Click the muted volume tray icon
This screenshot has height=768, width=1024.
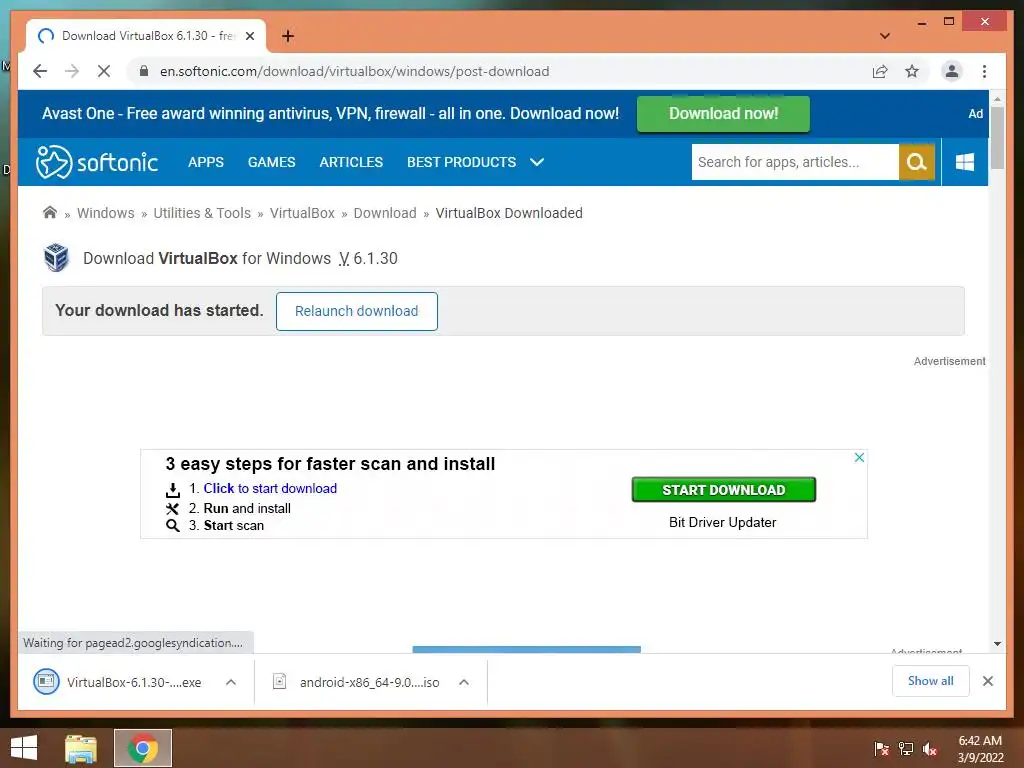tap(930, 749)
